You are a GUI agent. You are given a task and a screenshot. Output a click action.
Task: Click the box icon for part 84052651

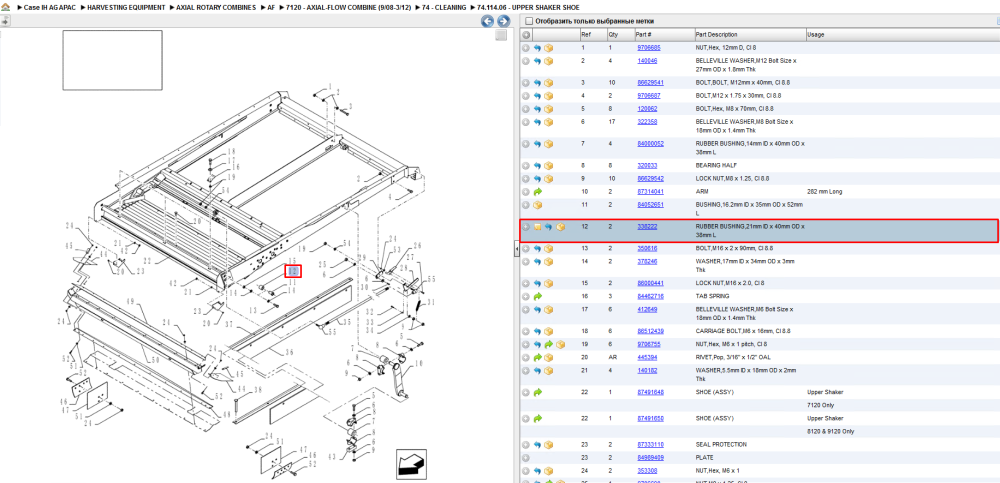538,205
